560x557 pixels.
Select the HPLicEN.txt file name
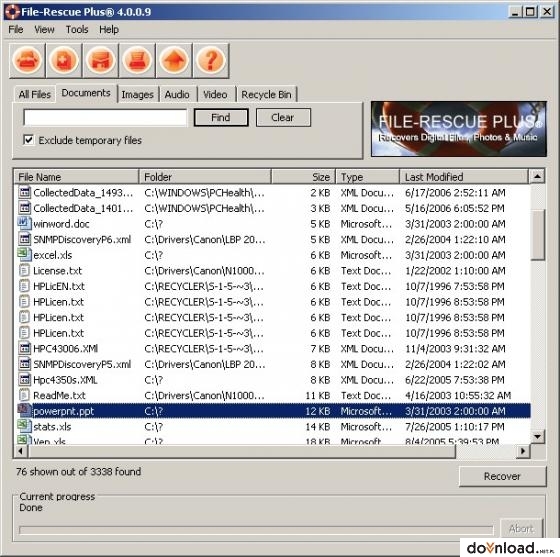[59, 286]
